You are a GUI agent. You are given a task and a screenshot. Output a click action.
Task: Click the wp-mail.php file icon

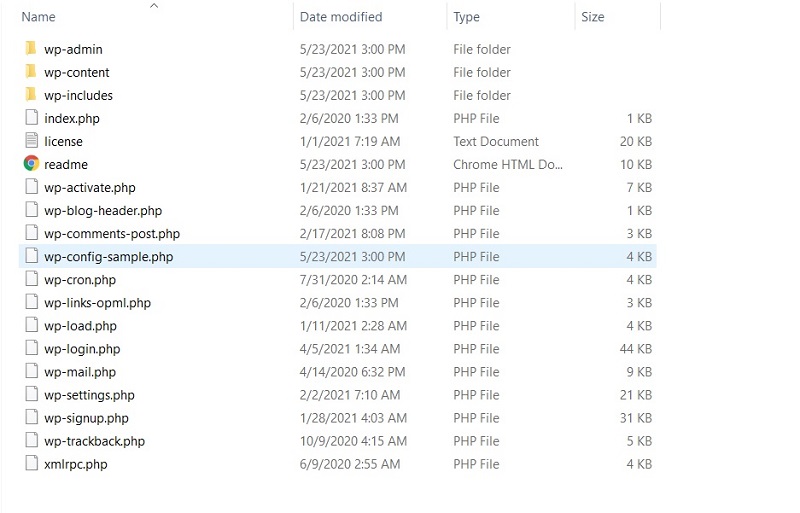tap(32, 371)
